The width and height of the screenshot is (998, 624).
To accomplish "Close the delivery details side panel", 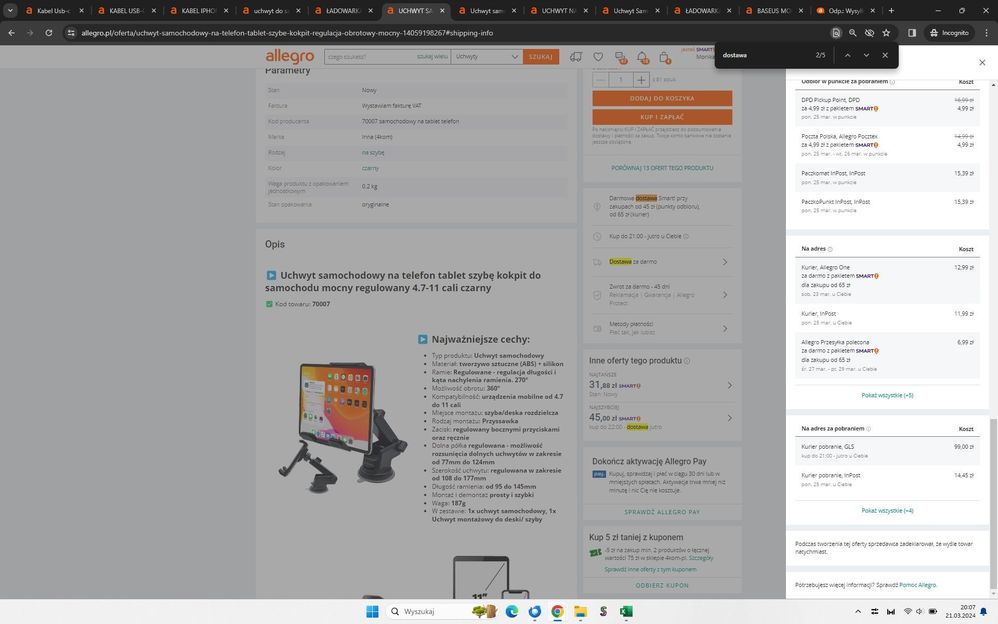I will (x=981, y=62).
